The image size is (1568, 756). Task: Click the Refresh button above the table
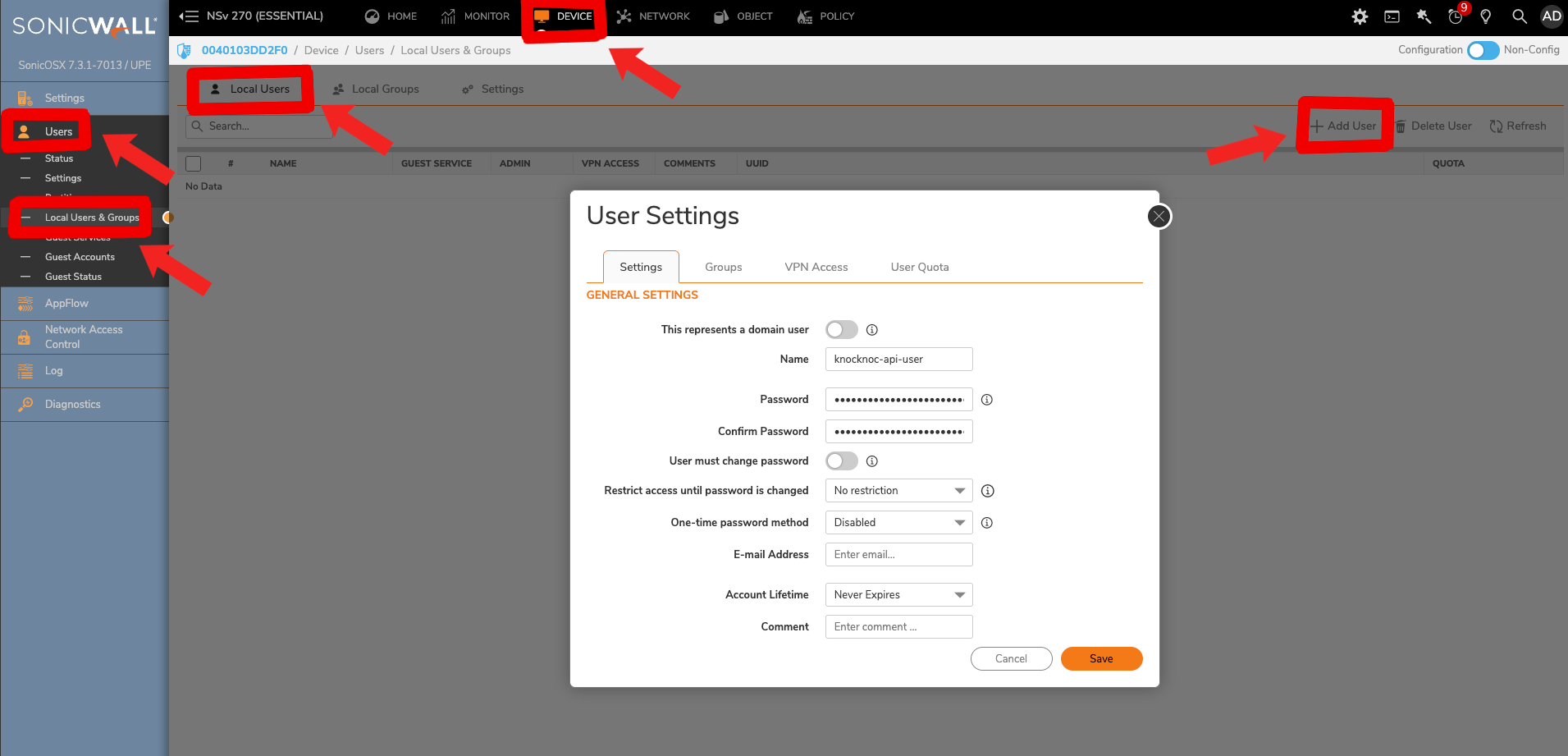click(1517, 126)
